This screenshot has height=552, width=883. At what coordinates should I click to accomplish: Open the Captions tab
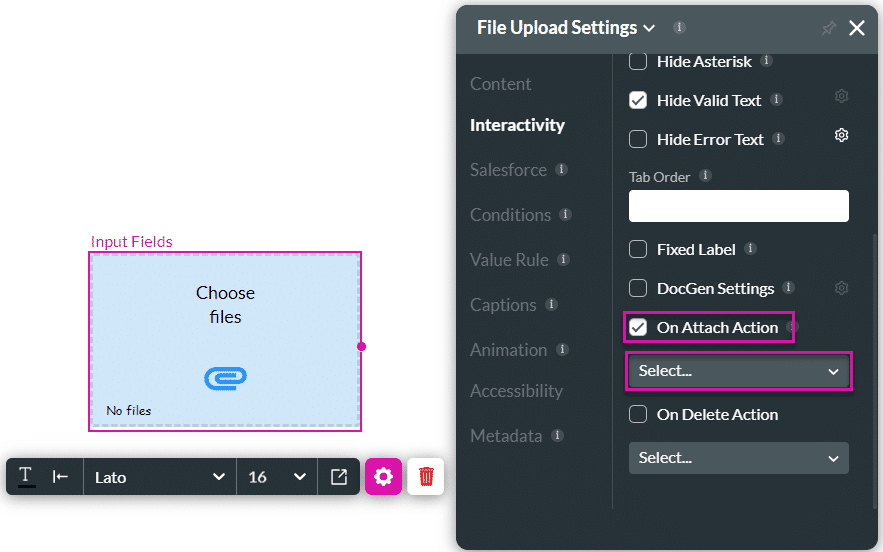[503, 305]
